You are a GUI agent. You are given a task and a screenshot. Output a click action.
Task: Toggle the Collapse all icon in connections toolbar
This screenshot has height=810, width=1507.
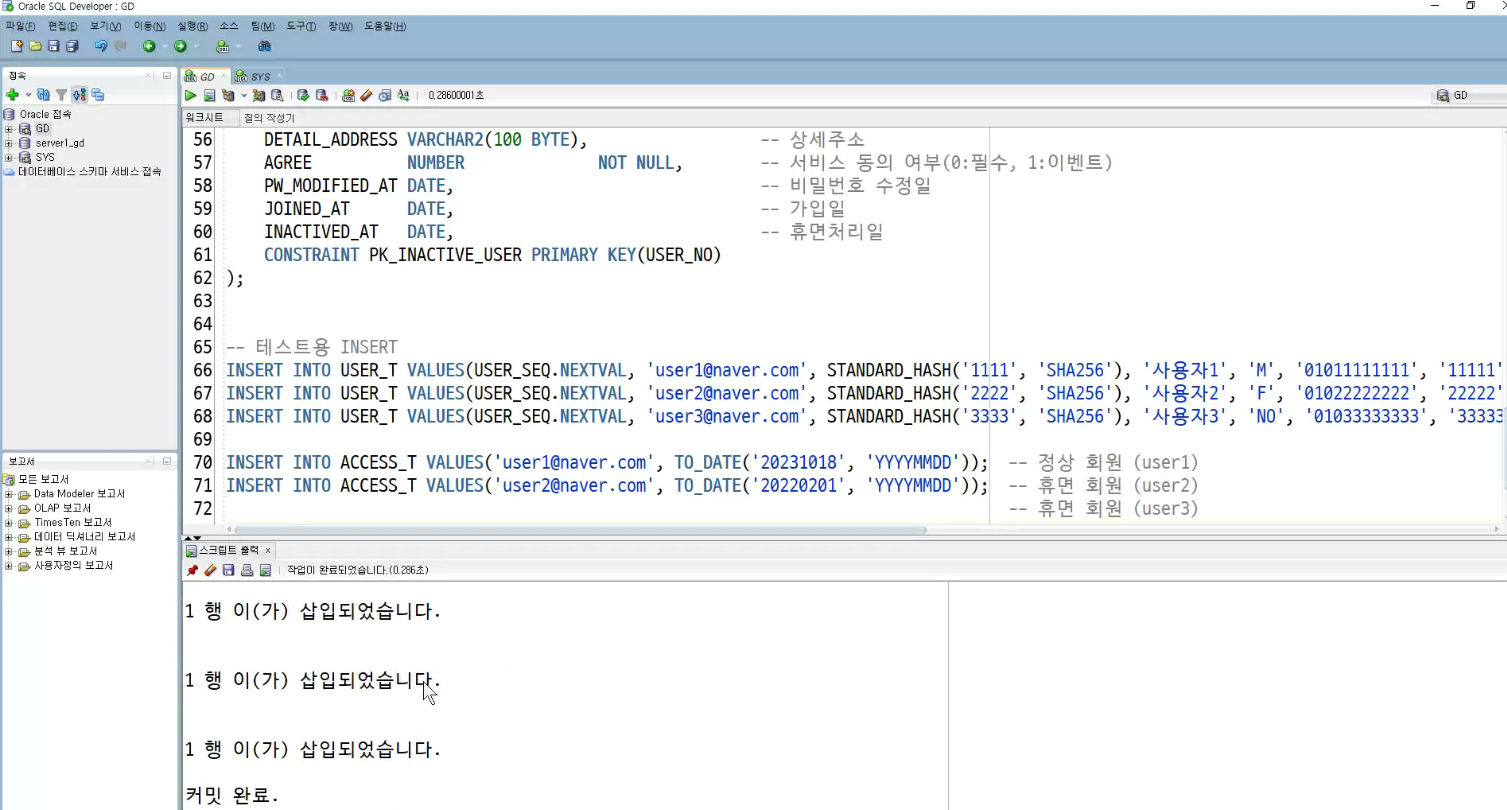(97, 95)
